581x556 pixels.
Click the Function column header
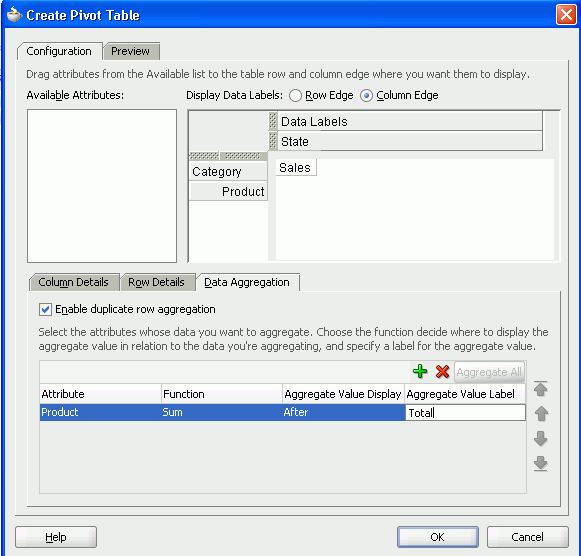[x=222, y=394]
